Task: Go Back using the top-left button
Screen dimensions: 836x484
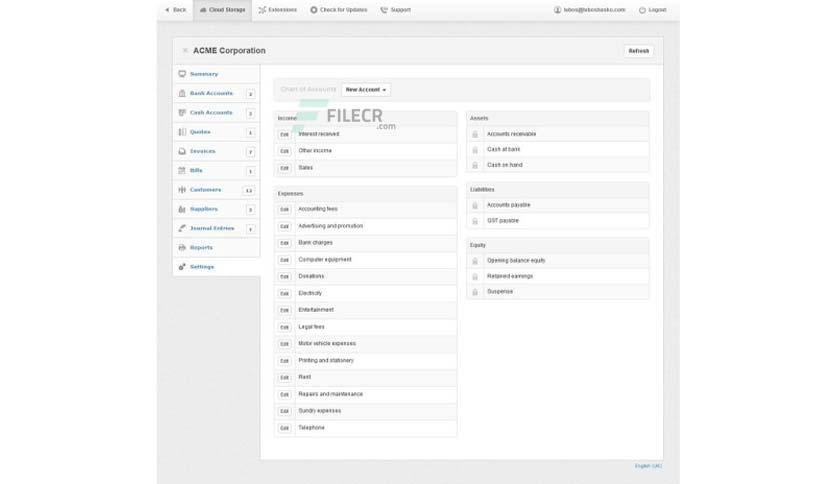Action: 175,10
